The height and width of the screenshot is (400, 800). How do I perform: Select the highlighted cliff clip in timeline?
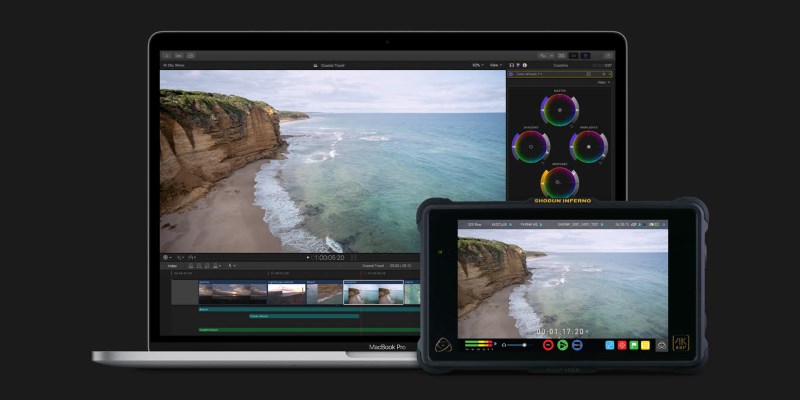click(373, 292)
